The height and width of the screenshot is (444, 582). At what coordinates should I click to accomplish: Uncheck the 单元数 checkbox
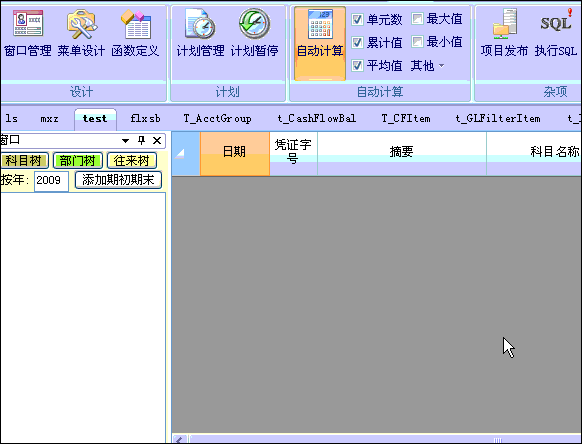(x=357, y=19)
